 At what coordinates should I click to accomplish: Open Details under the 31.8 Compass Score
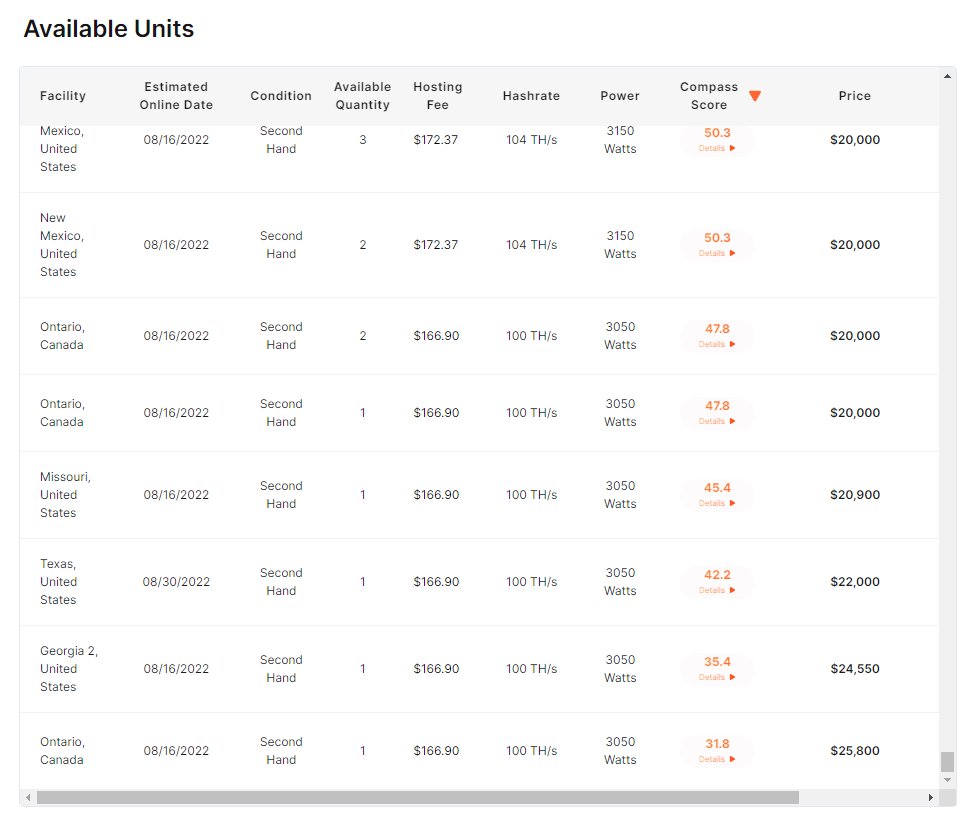[x=716, y=759]
